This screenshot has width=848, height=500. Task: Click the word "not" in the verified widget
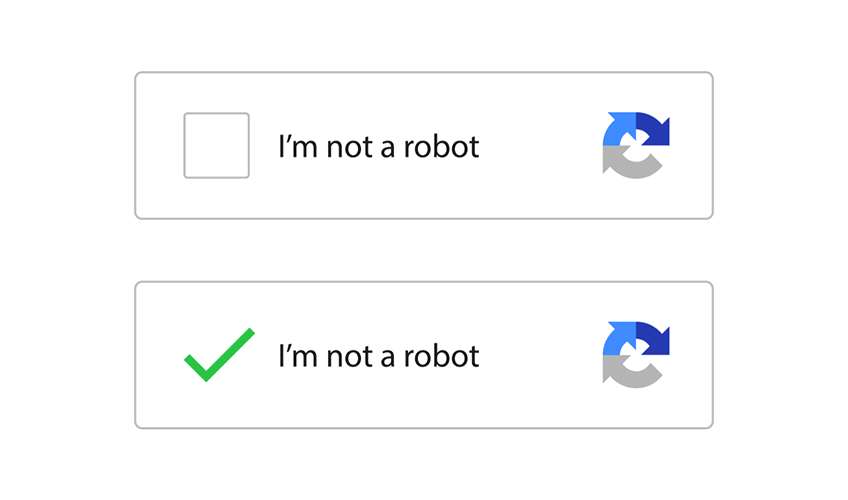point(346,356)
